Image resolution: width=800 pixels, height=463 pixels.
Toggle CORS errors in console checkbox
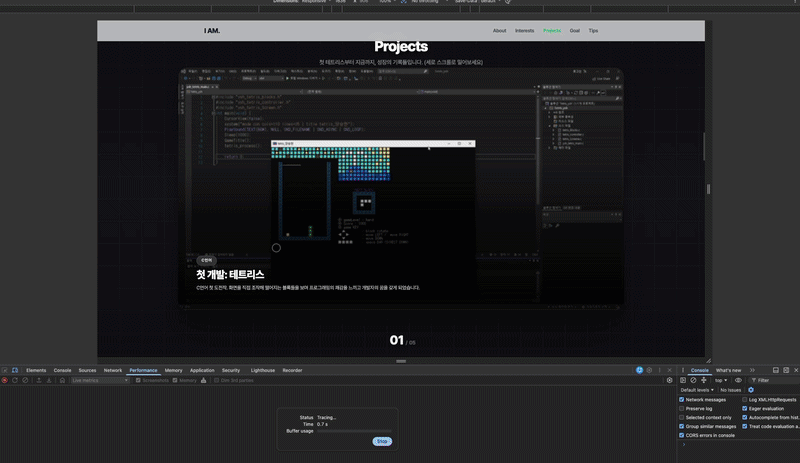coord(682,435)
